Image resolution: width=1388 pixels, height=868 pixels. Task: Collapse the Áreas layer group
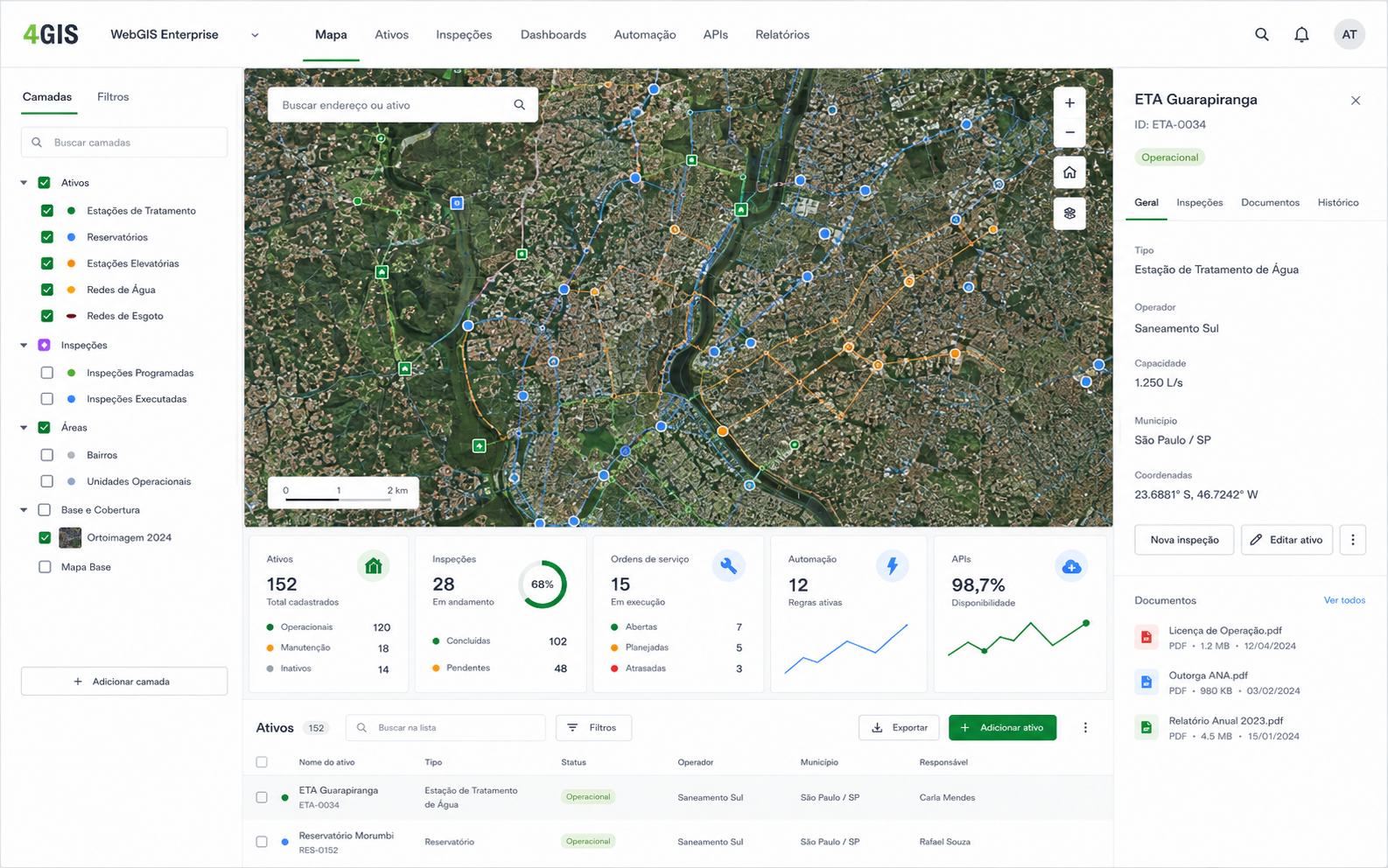(x=24, y=428)
